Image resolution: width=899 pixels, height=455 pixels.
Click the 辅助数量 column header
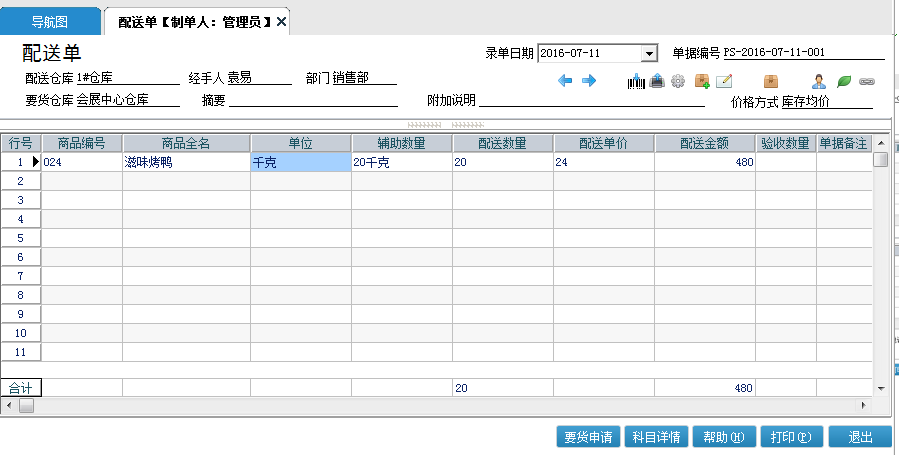402,143
